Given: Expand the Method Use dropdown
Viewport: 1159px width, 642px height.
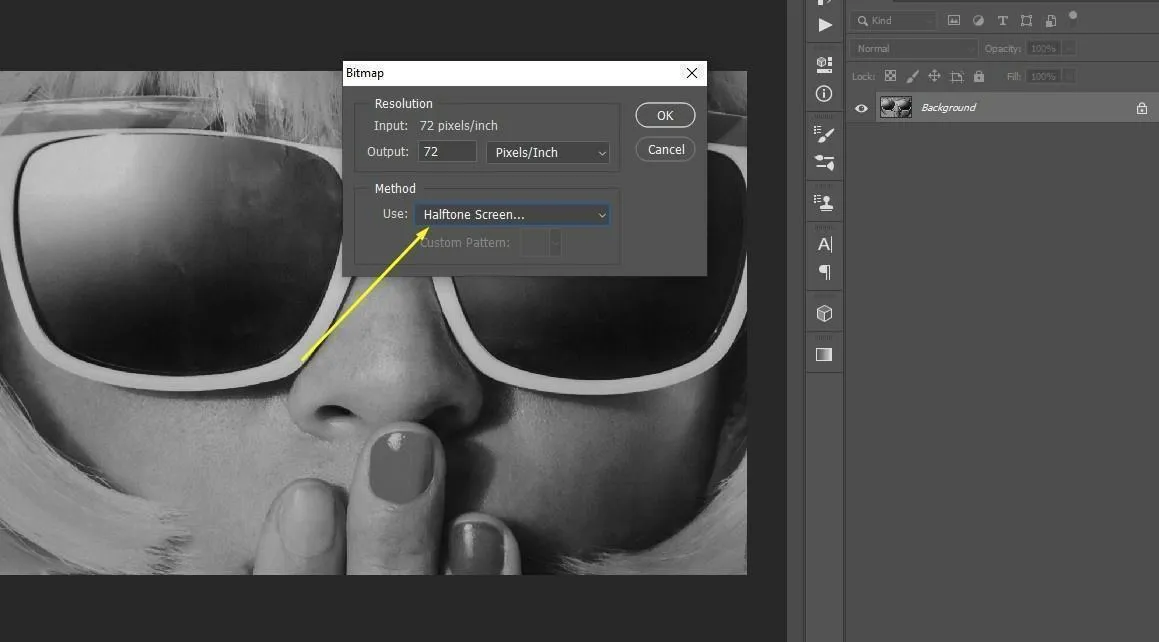Looking at the screenshot, I should [x=513, y=215].
